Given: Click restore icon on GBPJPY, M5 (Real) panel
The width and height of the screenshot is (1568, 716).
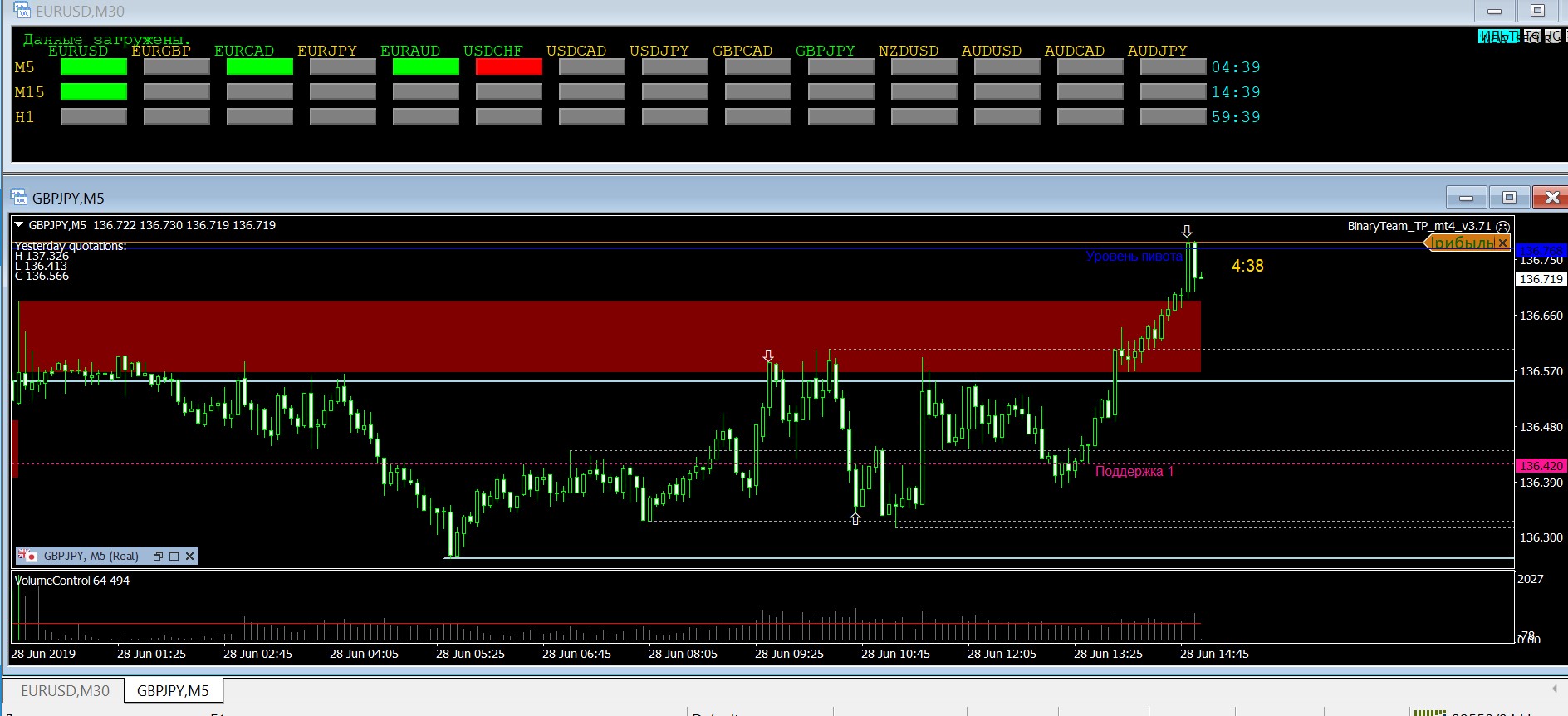Looking at the screenshot, I should [x=158, y=557].
